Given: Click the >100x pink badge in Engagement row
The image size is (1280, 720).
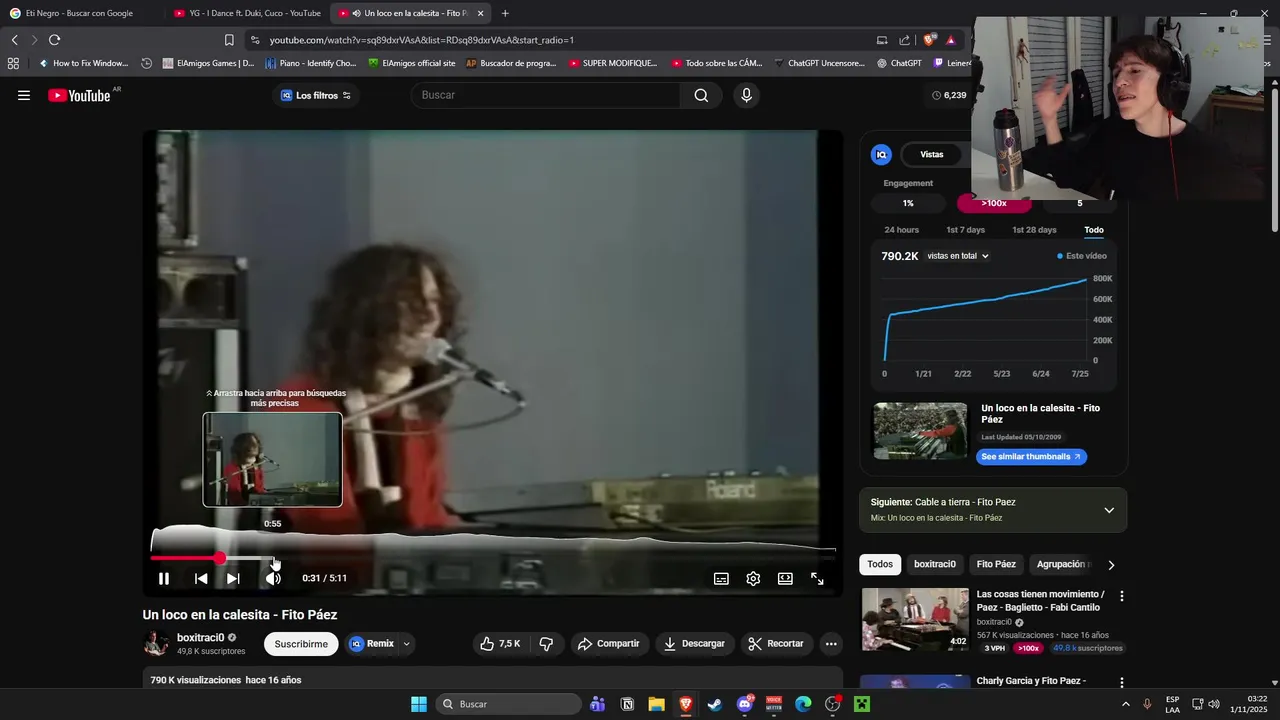Looking at the screenshot, I should (x=994, y=203).
